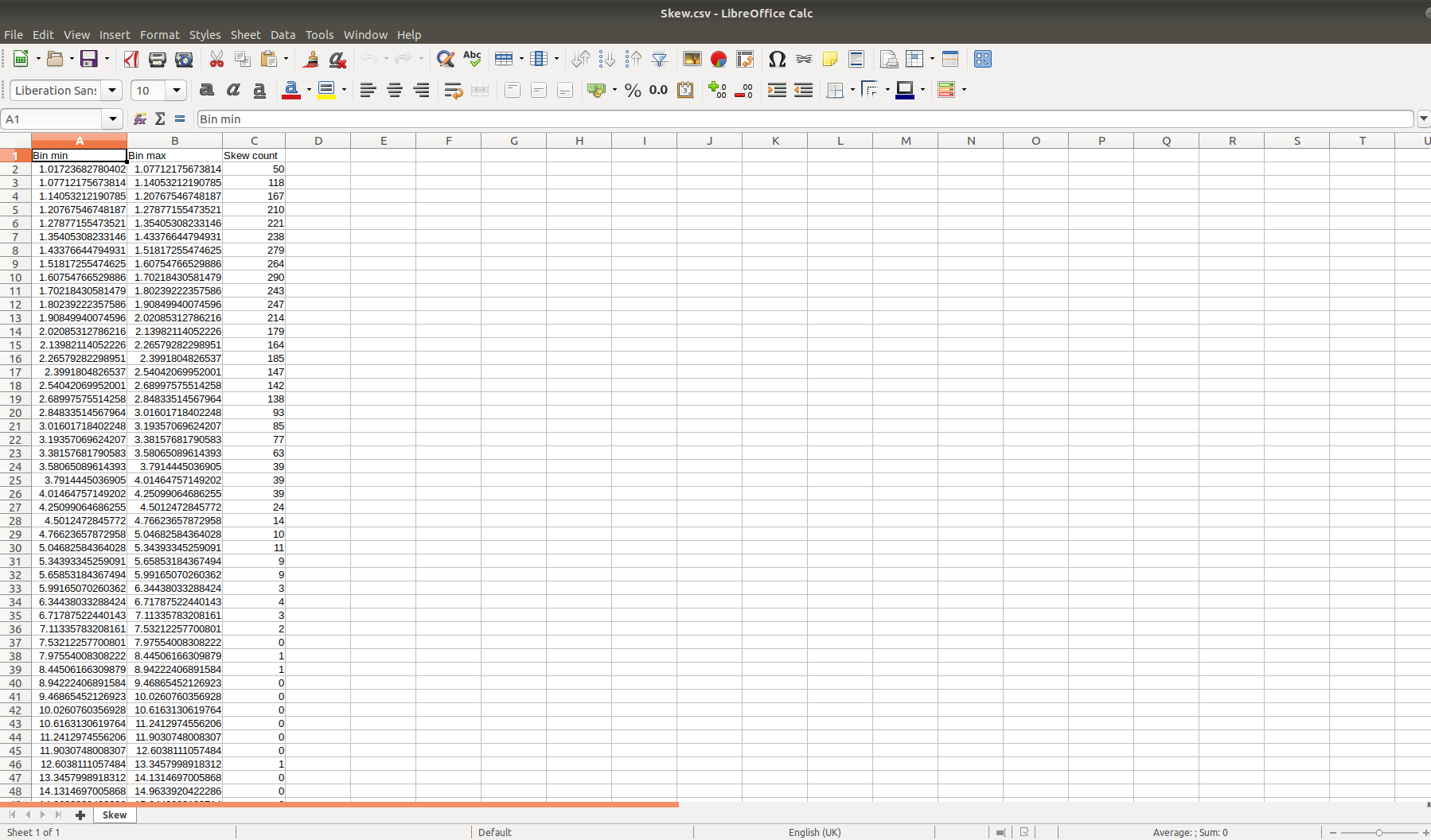Open the File menu

14,35
